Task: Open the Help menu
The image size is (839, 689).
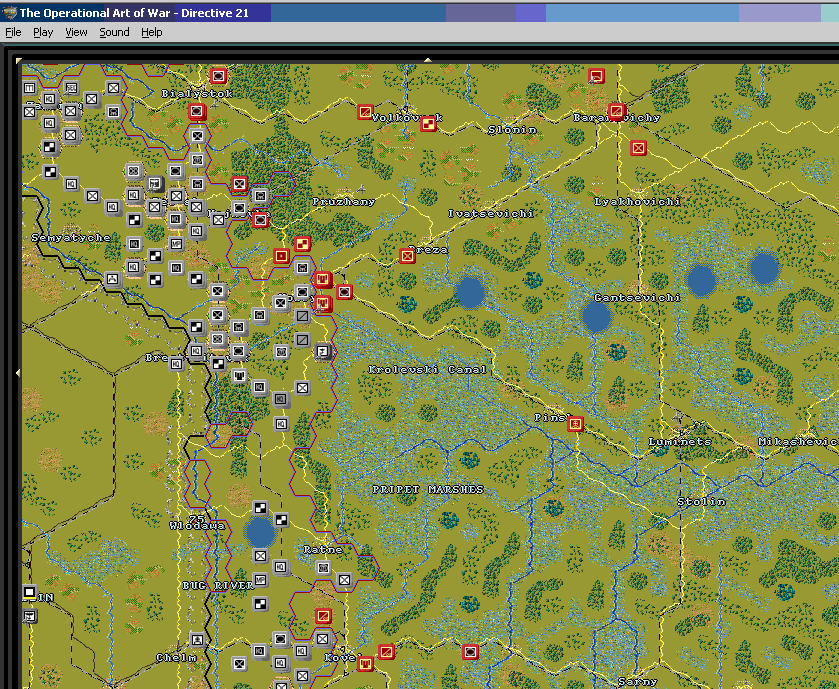Action: (151, 32)
